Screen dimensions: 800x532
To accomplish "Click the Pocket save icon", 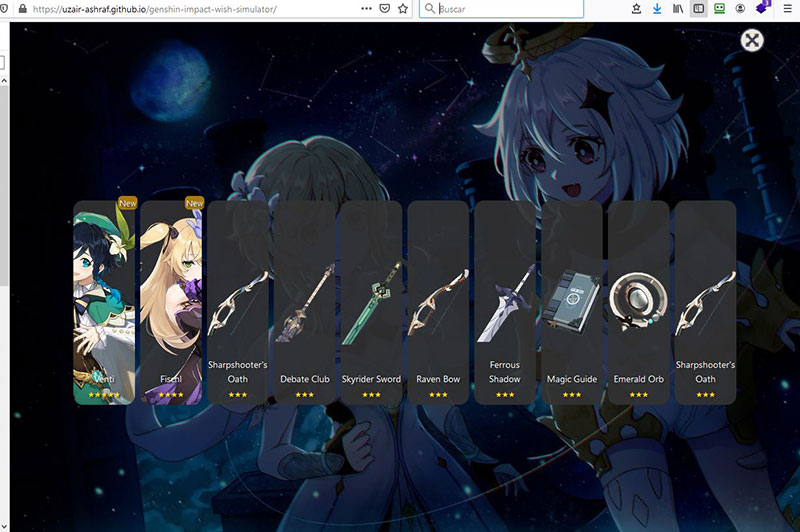I will click(x=385, y=9).
